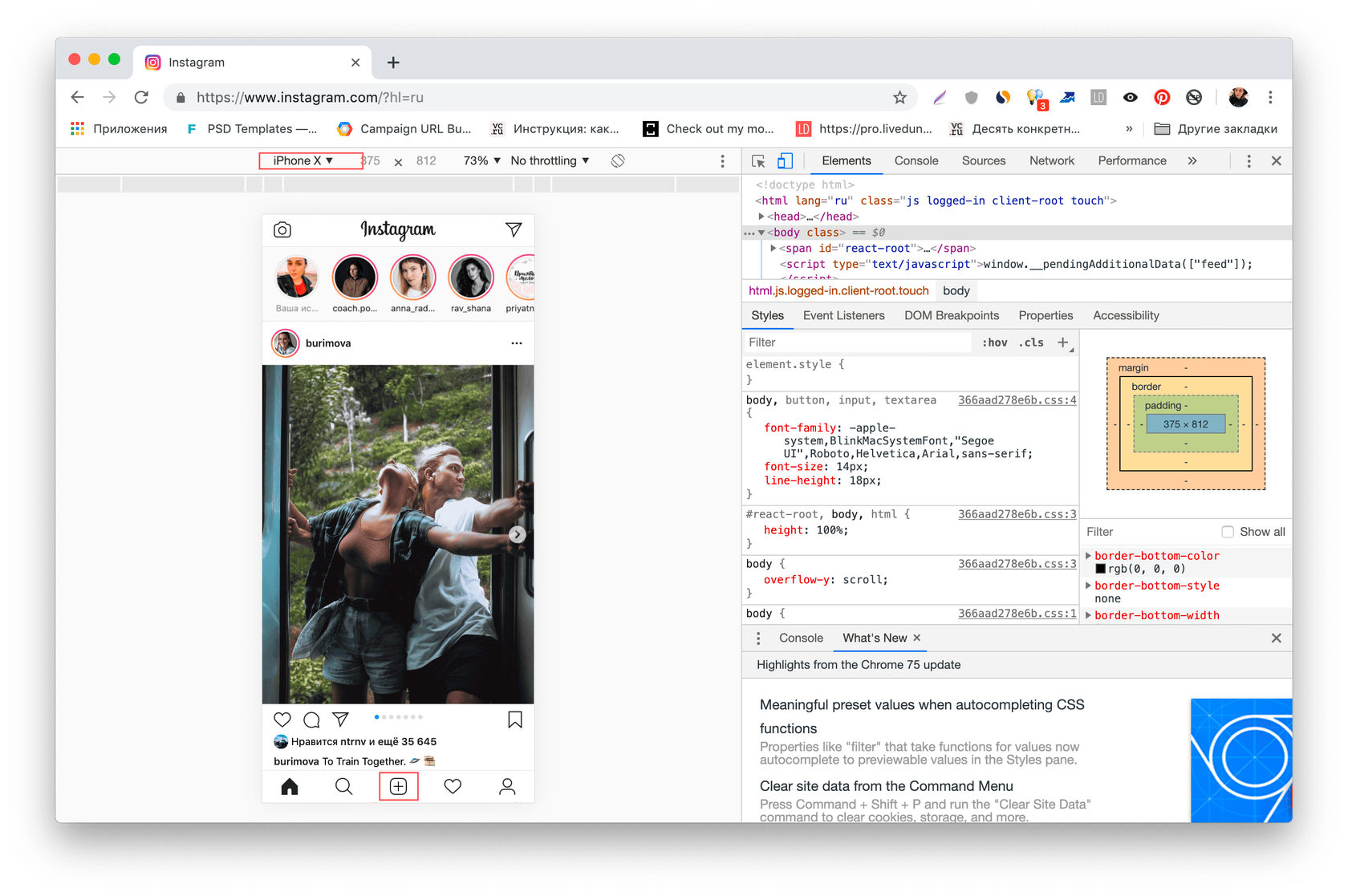Like the post with heart icon

pyautogui.click(x=282, y=720)
